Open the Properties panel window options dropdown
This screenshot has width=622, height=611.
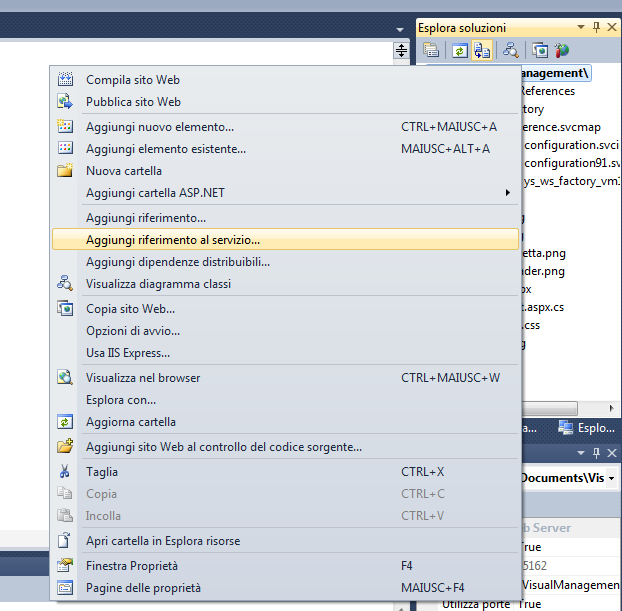581,453
